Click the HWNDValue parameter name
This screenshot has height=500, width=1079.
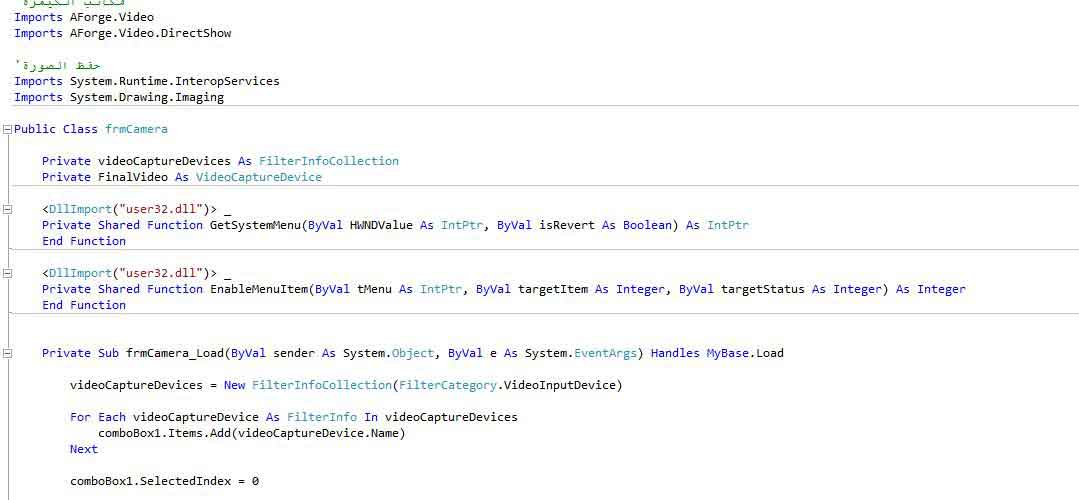[x=380, y=225]
